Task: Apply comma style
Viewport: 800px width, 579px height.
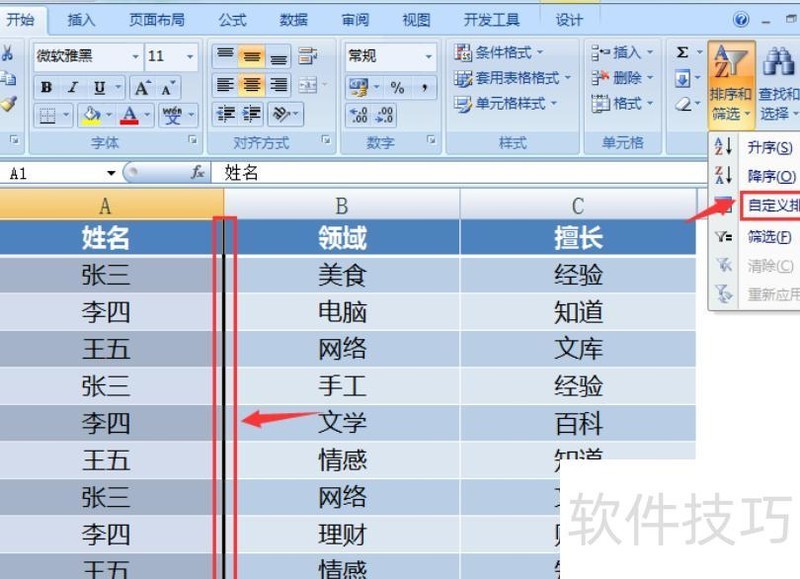Action: (x=424, y=87)
